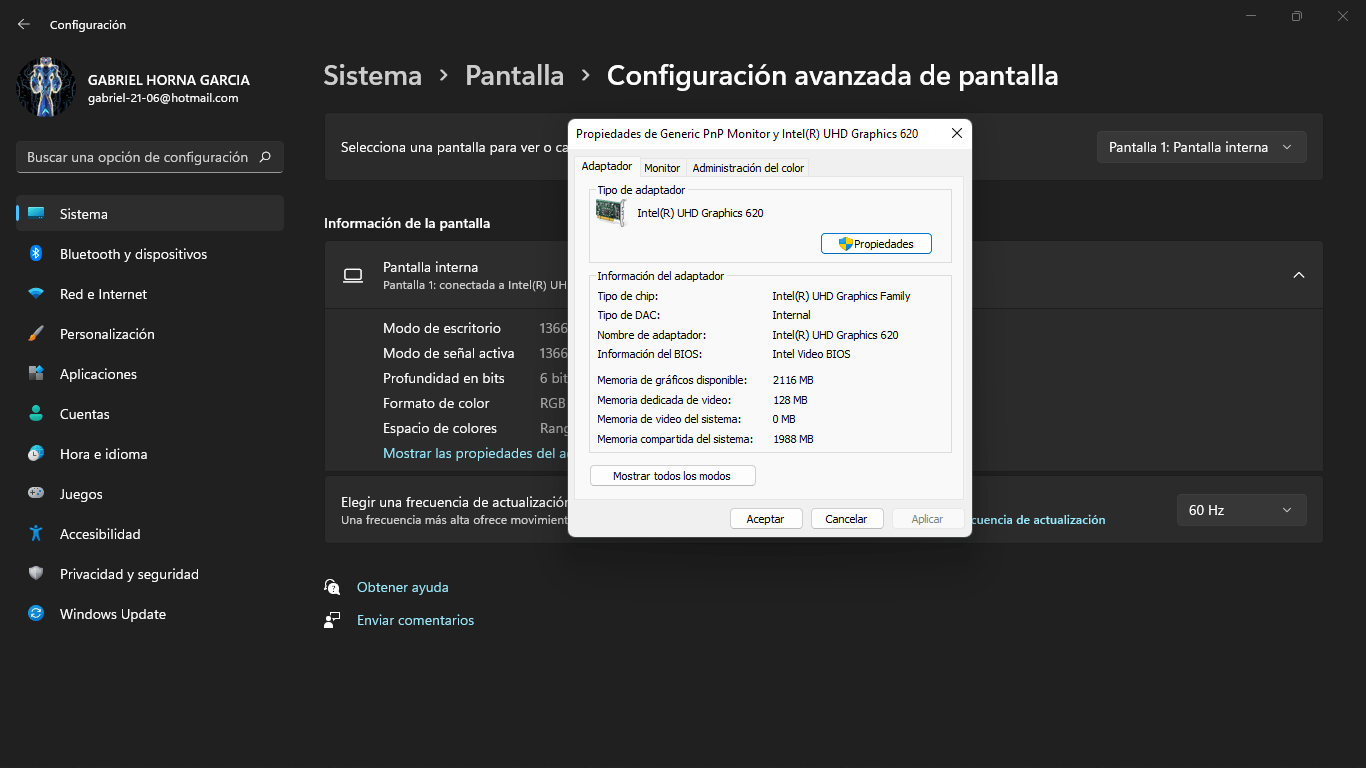Screen dimensions: 1366x768
Task: Click the '0 MB' system video memory value
Action: pyautogui.click(x=784, y=419)
